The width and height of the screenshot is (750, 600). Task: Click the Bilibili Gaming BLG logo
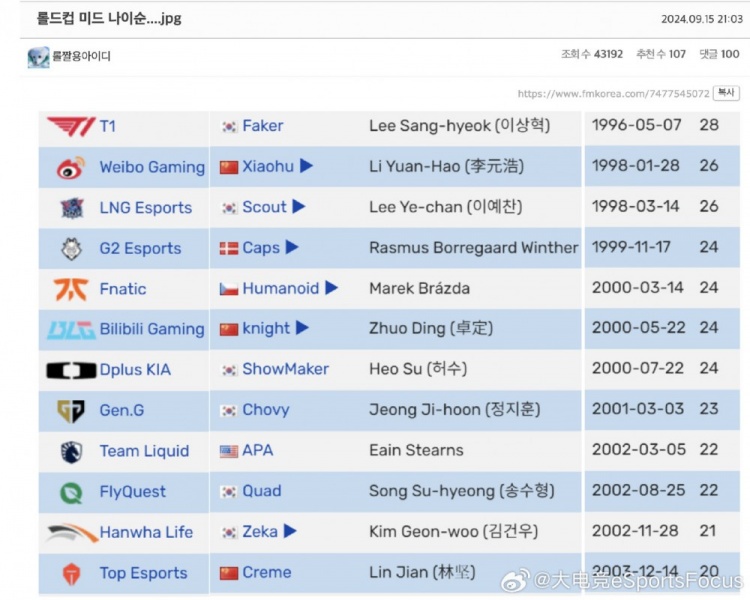point(71,330)
